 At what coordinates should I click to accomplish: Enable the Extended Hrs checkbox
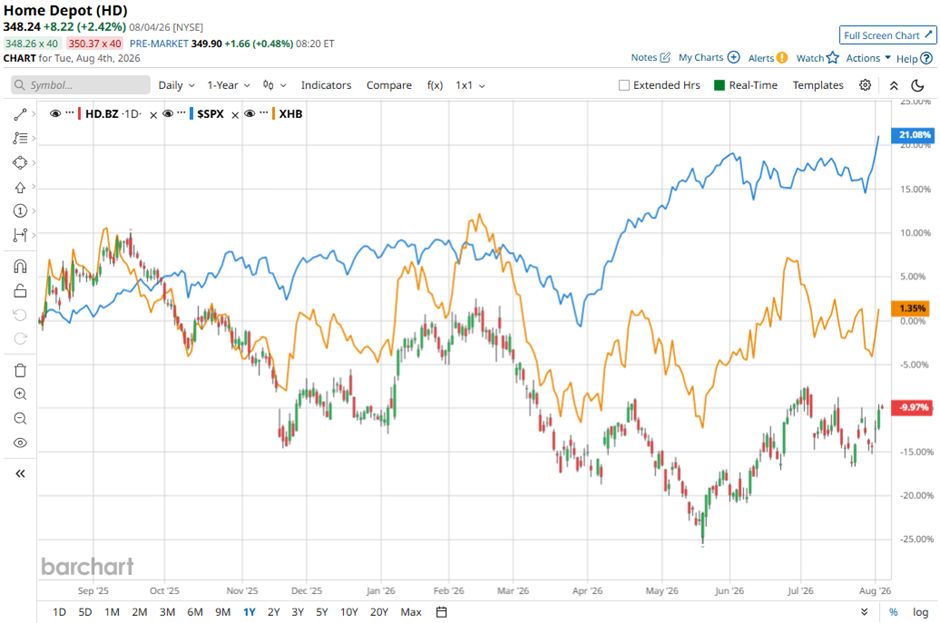624,85
